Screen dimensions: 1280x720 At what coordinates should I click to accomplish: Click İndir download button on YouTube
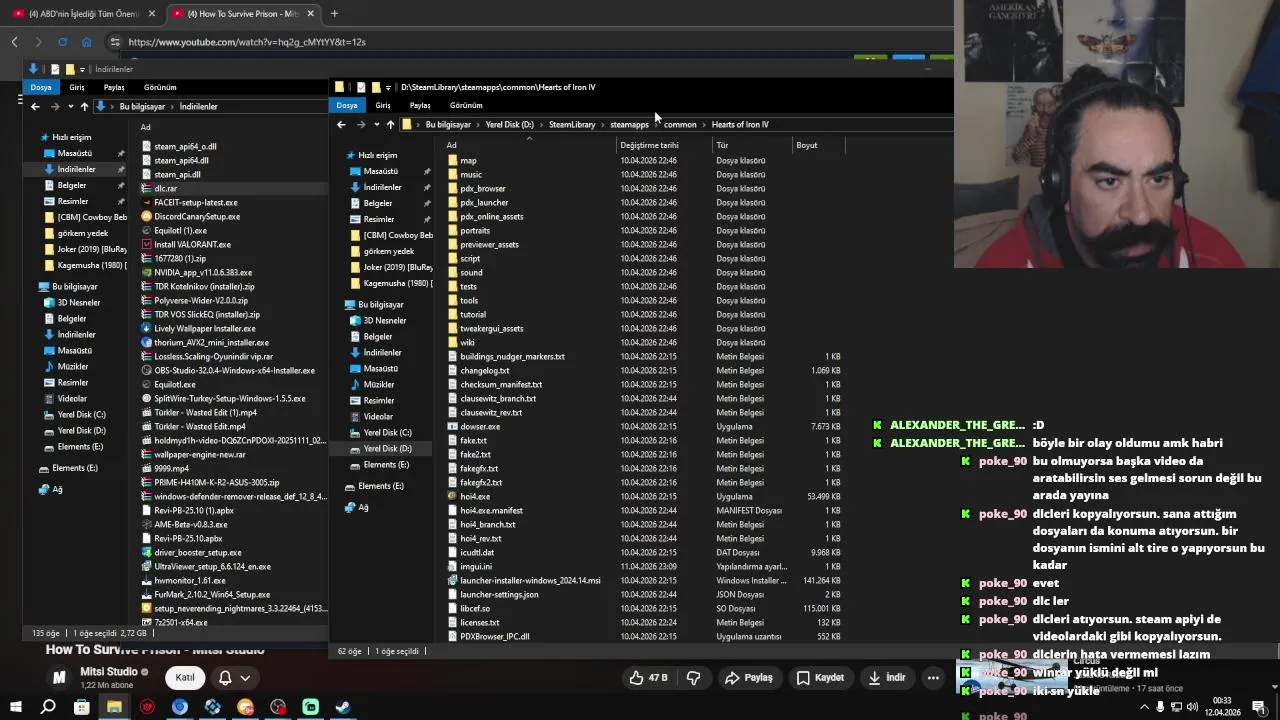click(887, 677)
